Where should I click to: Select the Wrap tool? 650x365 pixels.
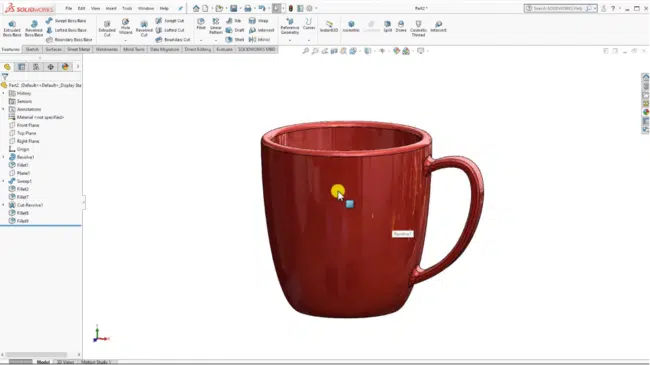click(x=258, y=21)
